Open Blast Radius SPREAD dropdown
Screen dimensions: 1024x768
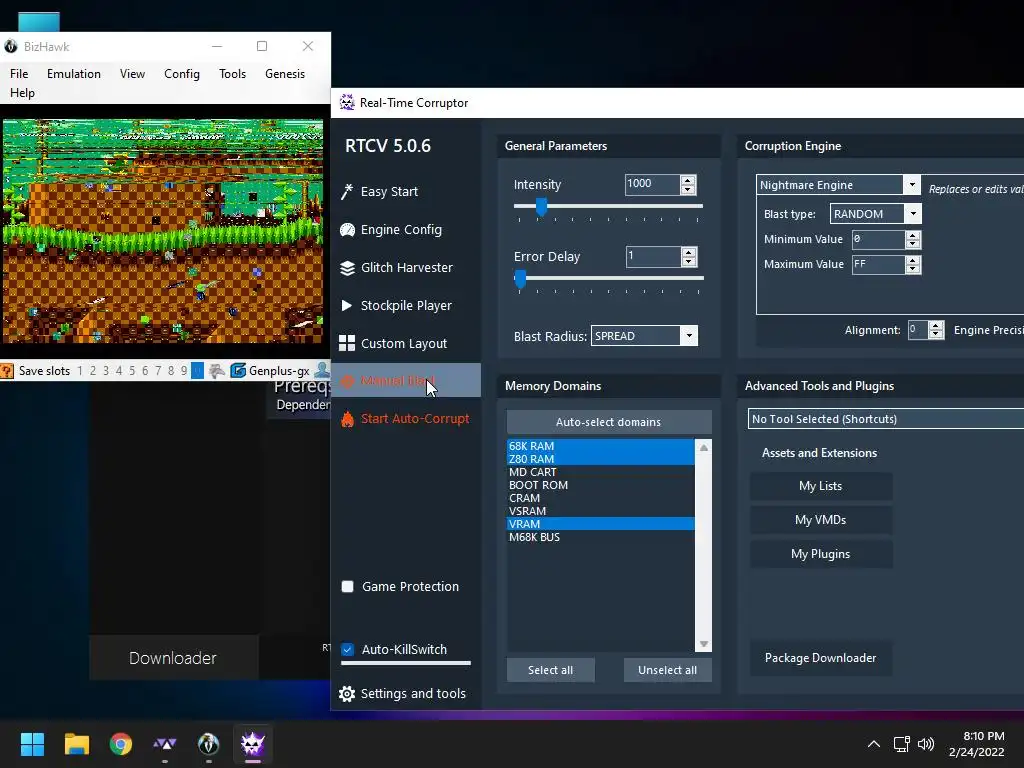tap(689, 336)
